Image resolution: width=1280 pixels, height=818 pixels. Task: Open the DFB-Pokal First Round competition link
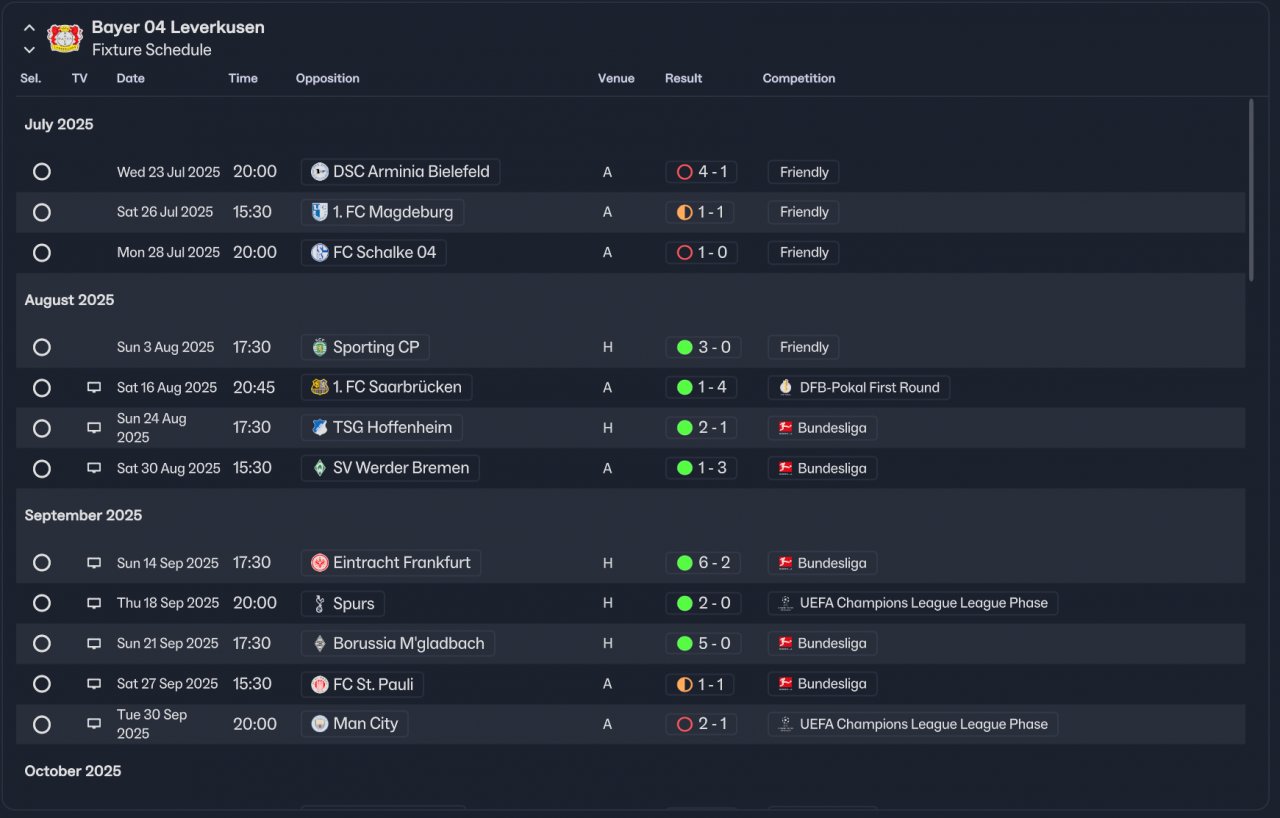tap(859, 388)
